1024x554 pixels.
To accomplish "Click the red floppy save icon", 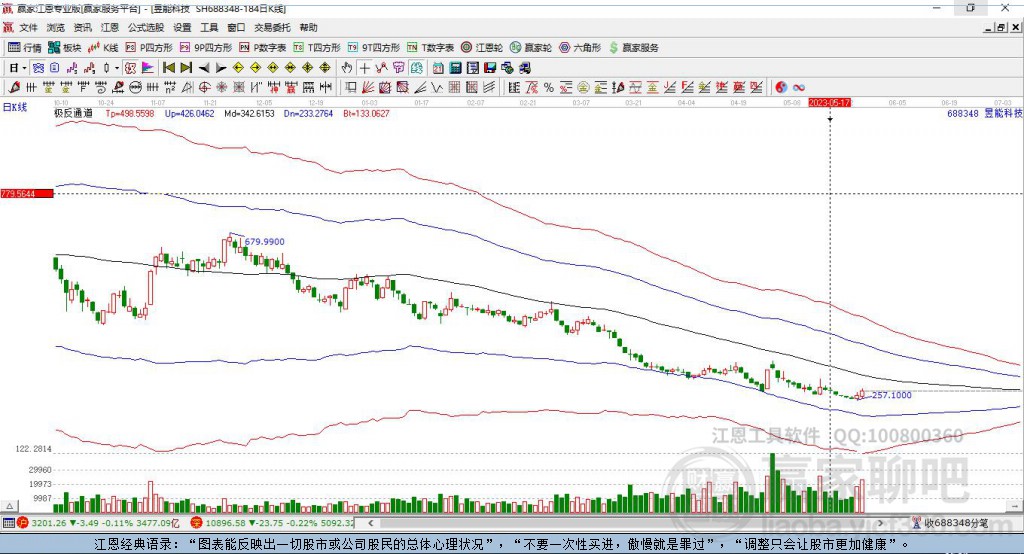I will pos(490,68).
